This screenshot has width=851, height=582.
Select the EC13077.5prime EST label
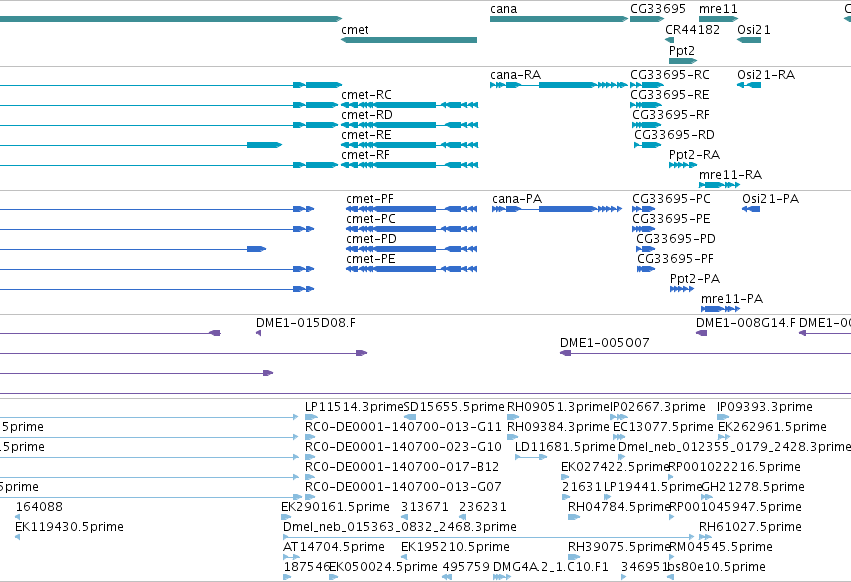[663, 427]
